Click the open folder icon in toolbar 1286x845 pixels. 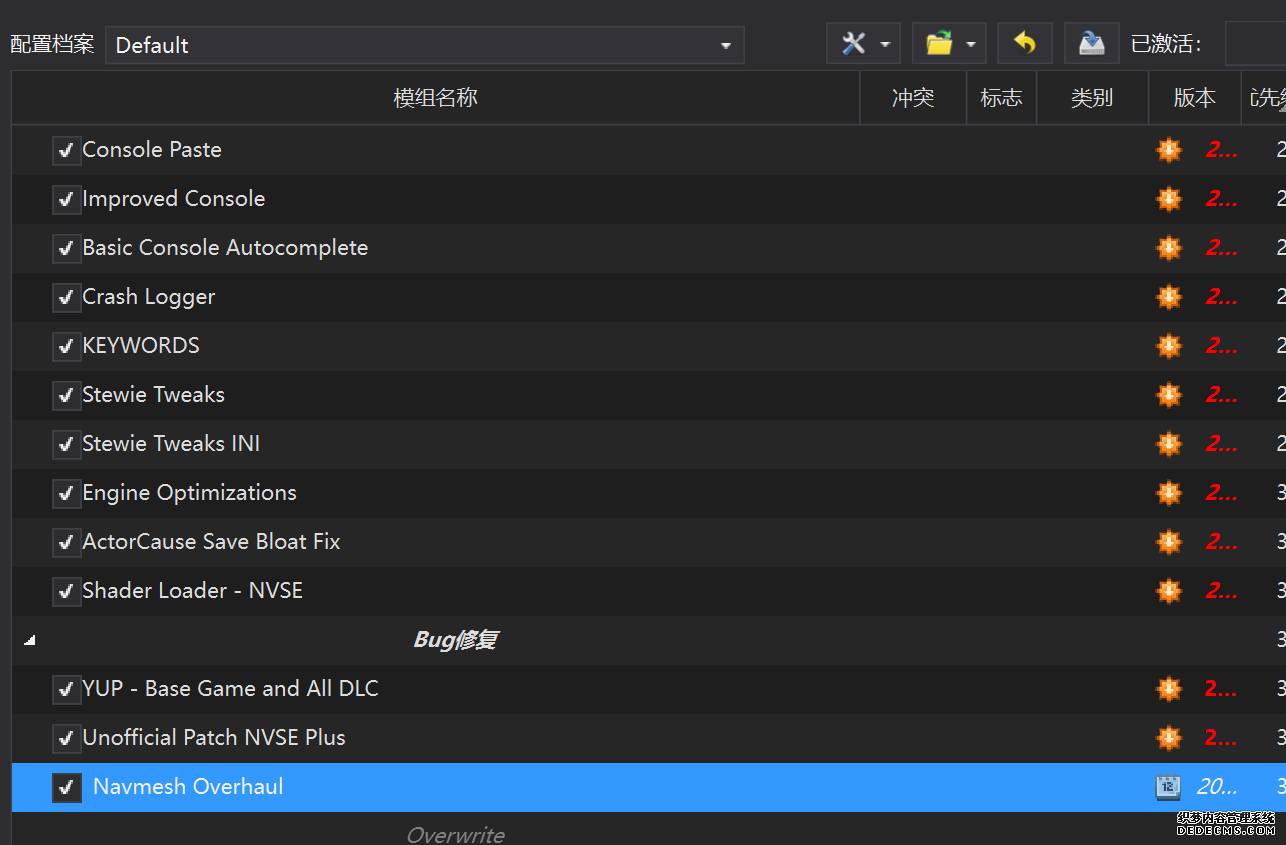pos(939,44)
